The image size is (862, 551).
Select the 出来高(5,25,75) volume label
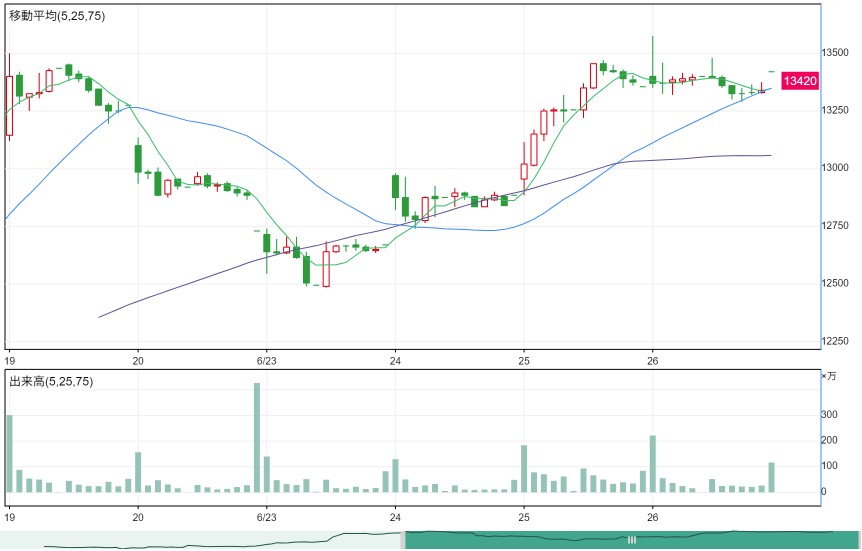tap(51, 381)
